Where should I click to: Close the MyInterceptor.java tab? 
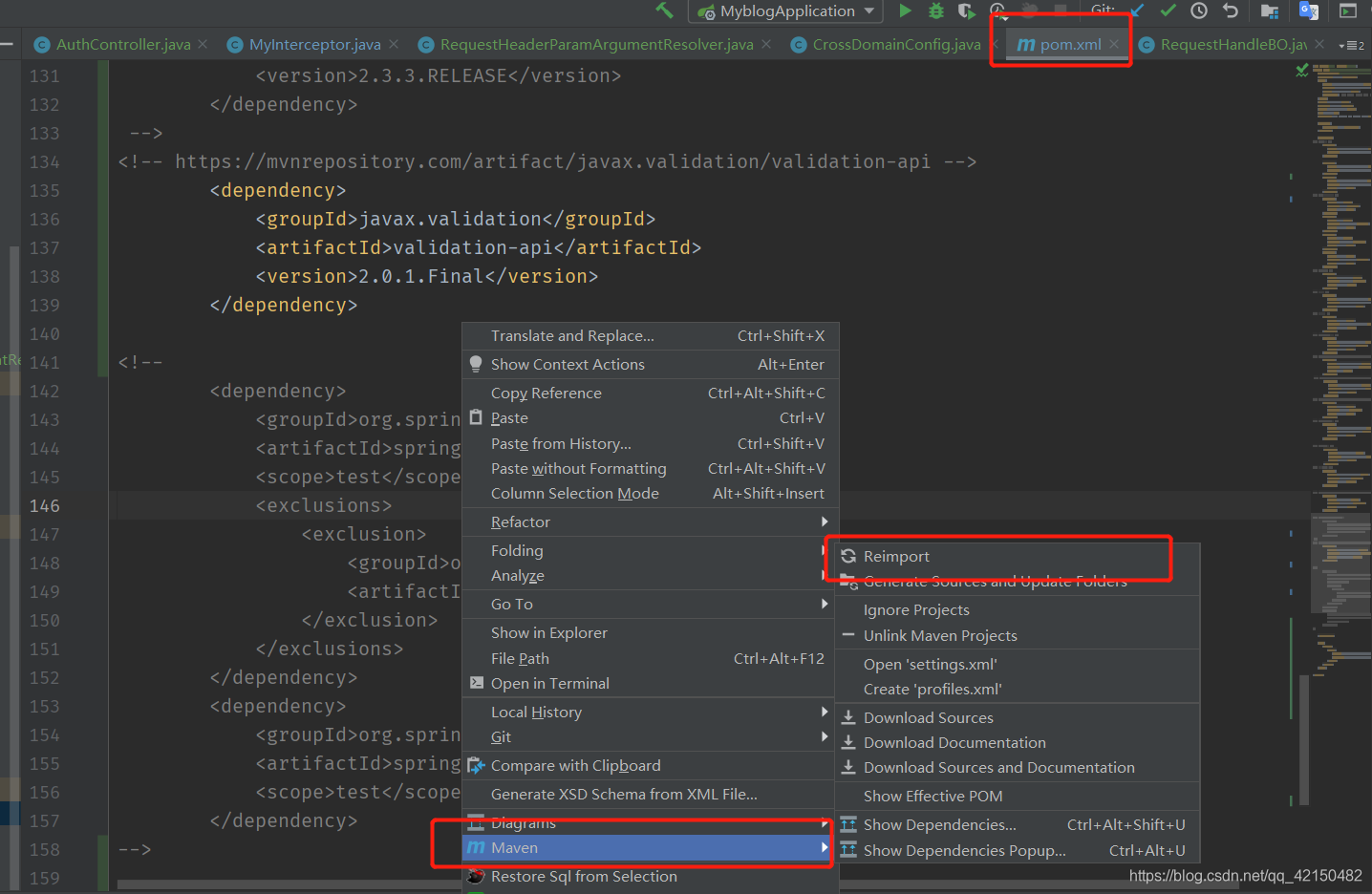click(395, 44)
